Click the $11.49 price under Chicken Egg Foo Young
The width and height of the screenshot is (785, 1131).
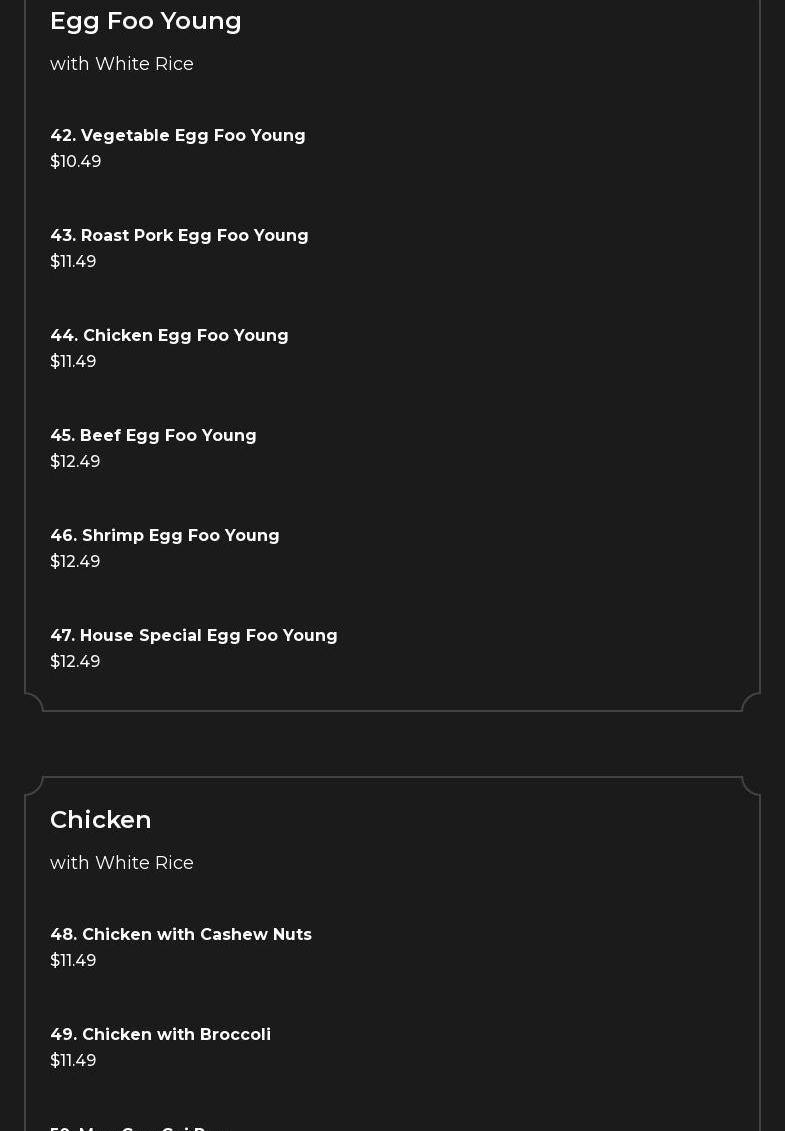[x=73, y=362]
